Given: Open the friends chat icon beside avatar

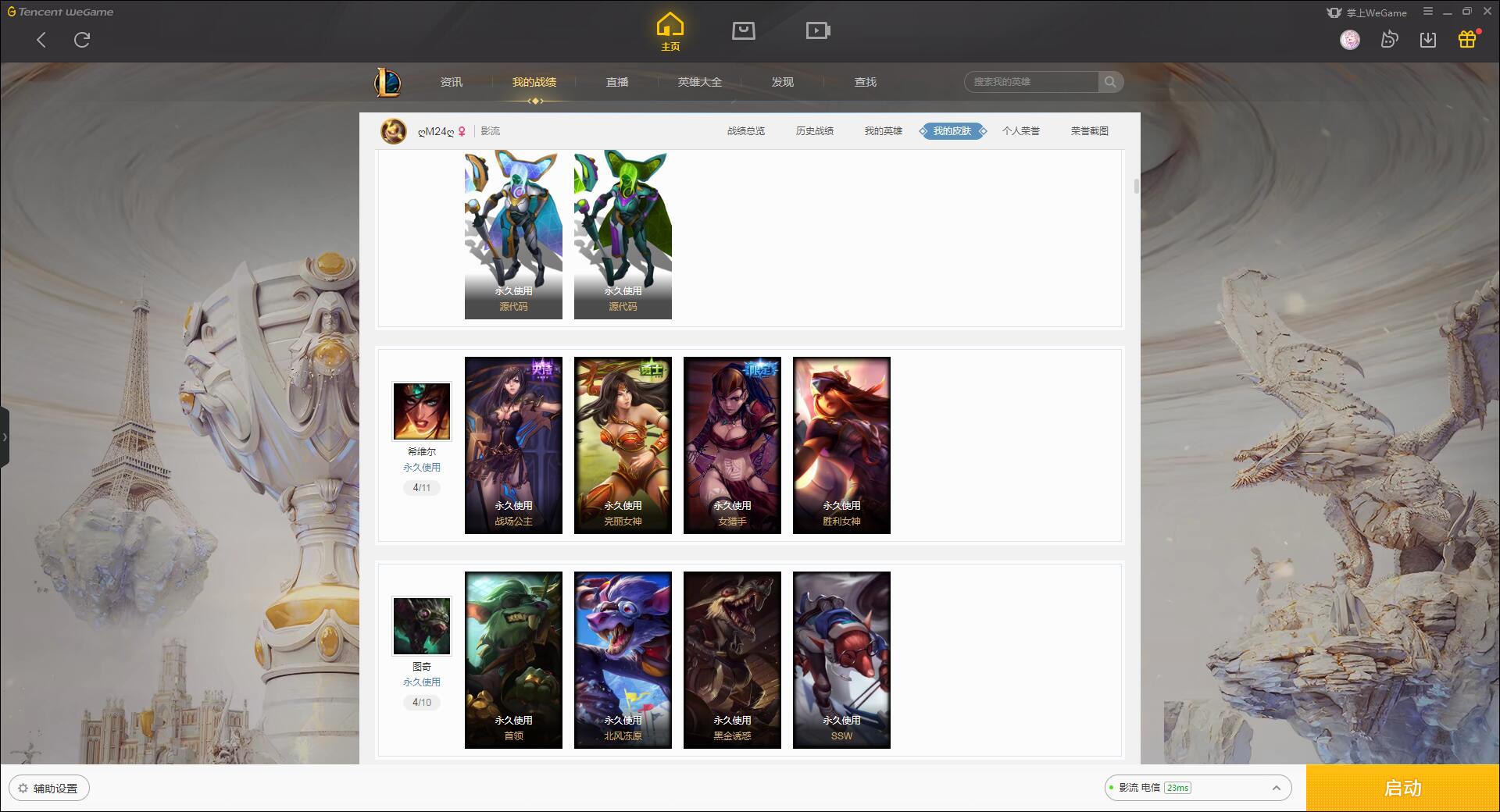Looking at the screenshot, I should pos(1389,40).
